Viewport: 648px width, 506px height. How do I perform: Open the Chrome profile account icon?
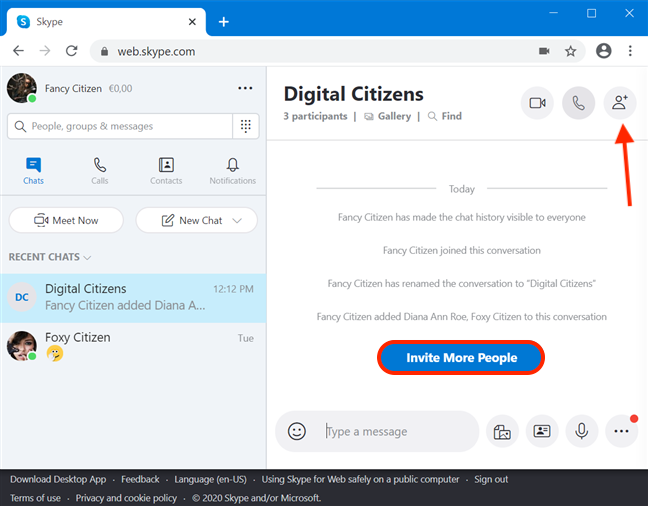click(x=603, y=51)
